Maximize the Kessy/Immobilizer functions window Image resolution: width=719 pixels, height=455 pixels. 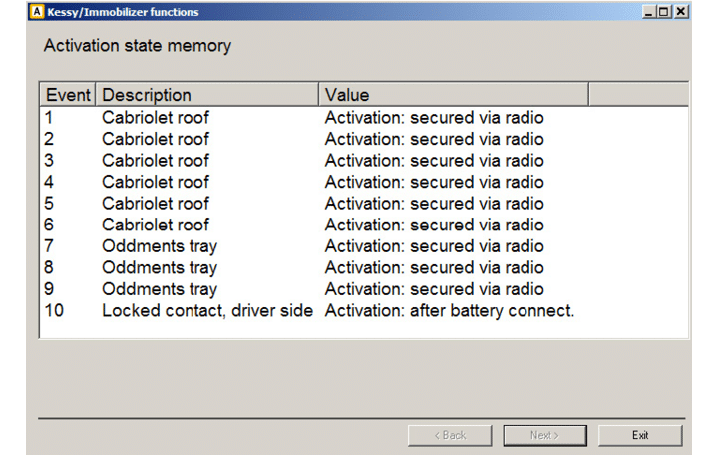[x=664, y=12]
